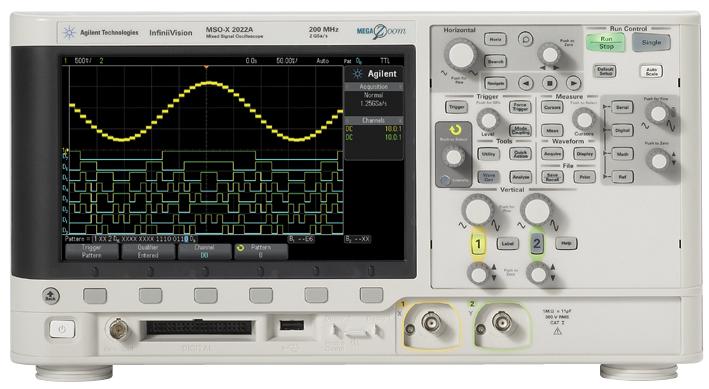
Task: Click the Agilent Technologies starburst logo on bezel
Action: 69,33
